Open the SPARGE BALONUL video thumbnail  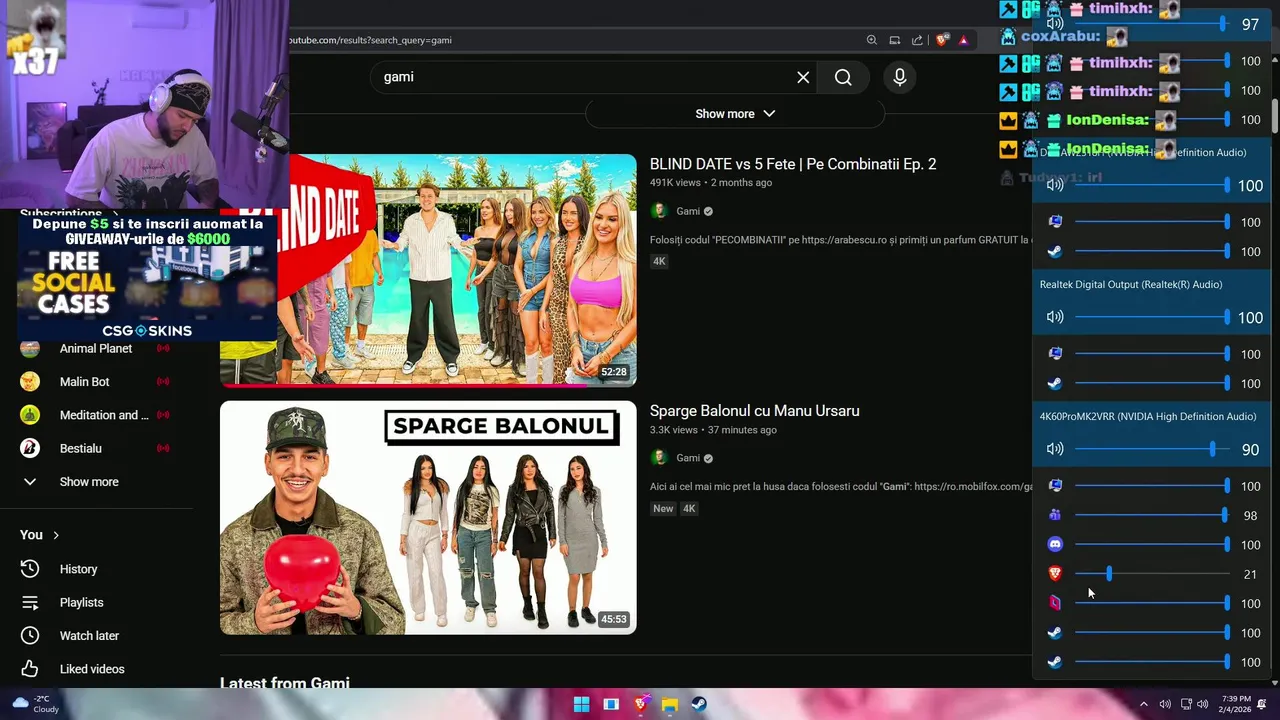(x=428, y=518)
